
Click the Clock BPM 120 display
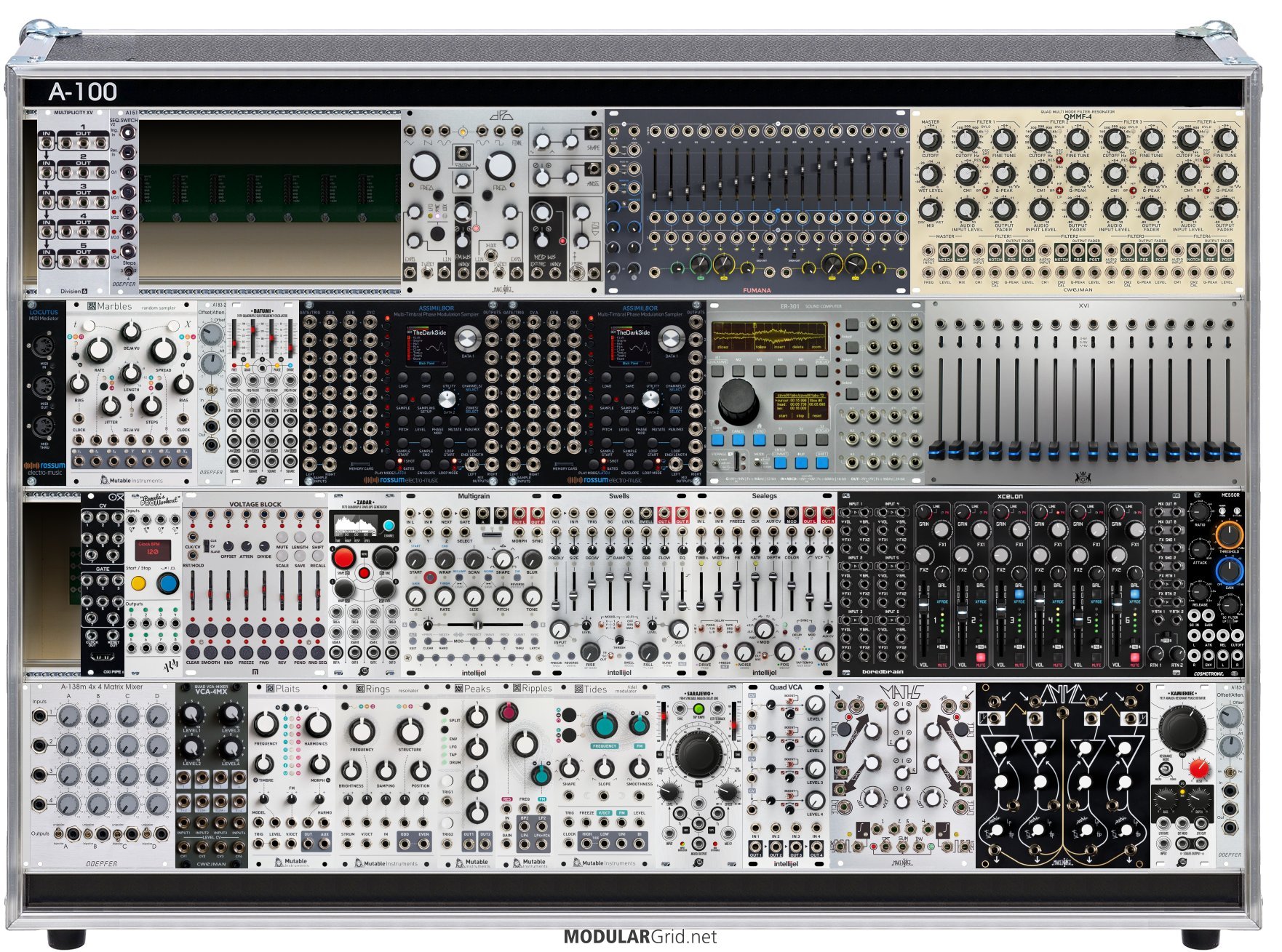tap(153, 551)
